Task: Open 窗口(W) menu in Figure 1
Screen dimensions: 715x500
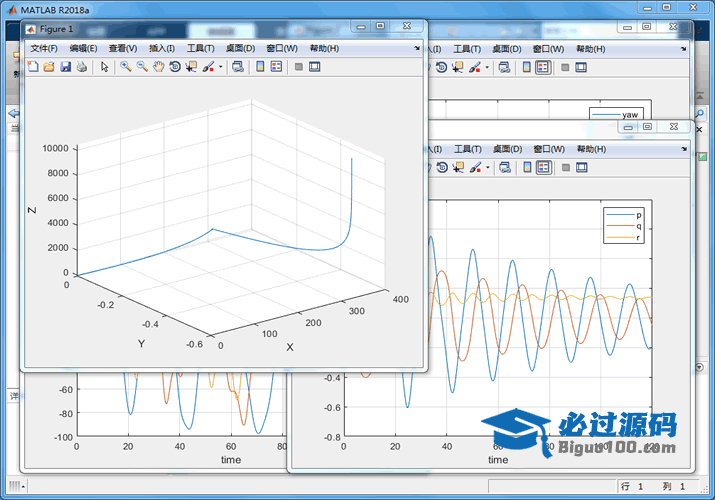Action: [282, 48]
